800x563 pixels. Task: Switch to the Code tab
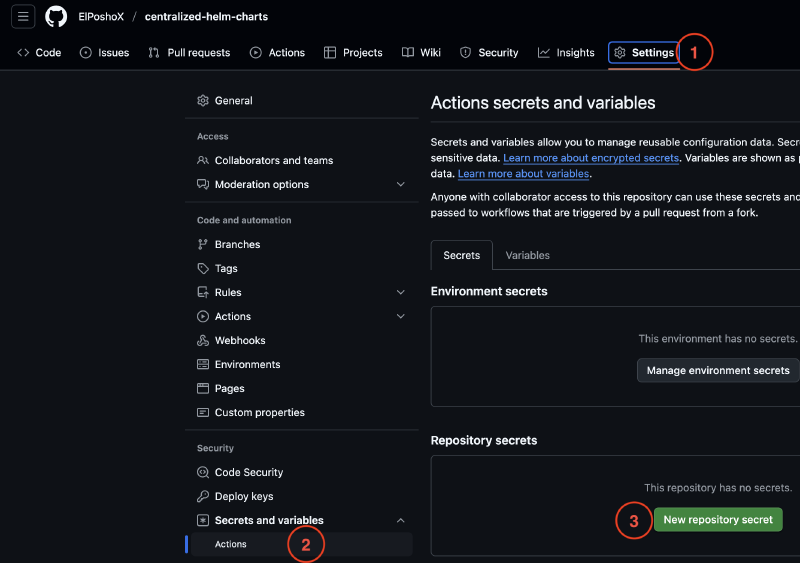tap(39, 53)
